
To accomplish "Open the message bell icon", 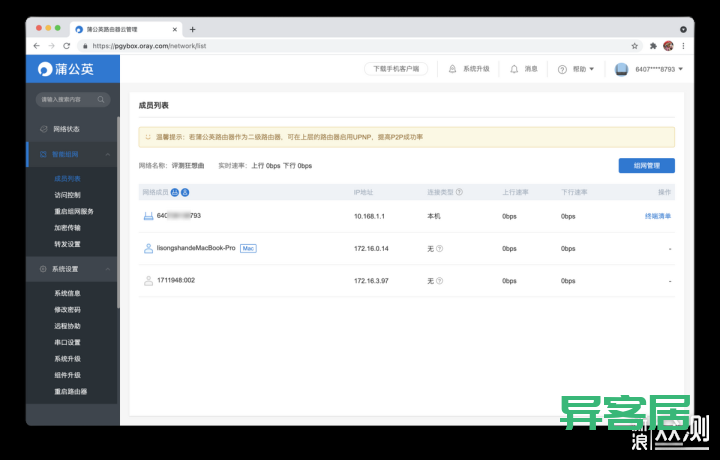I will (514, 69).
